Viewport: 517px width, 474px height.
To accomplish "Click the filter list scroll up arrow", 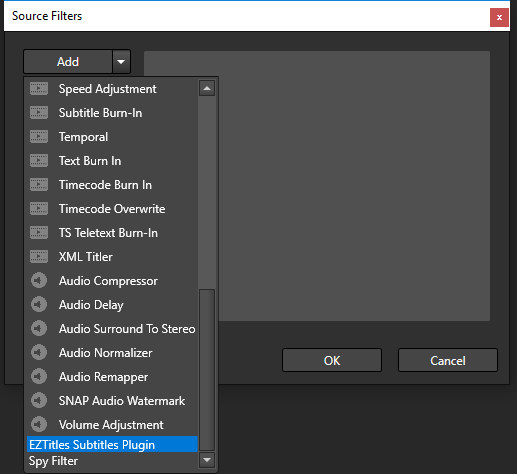I will 207,88.
